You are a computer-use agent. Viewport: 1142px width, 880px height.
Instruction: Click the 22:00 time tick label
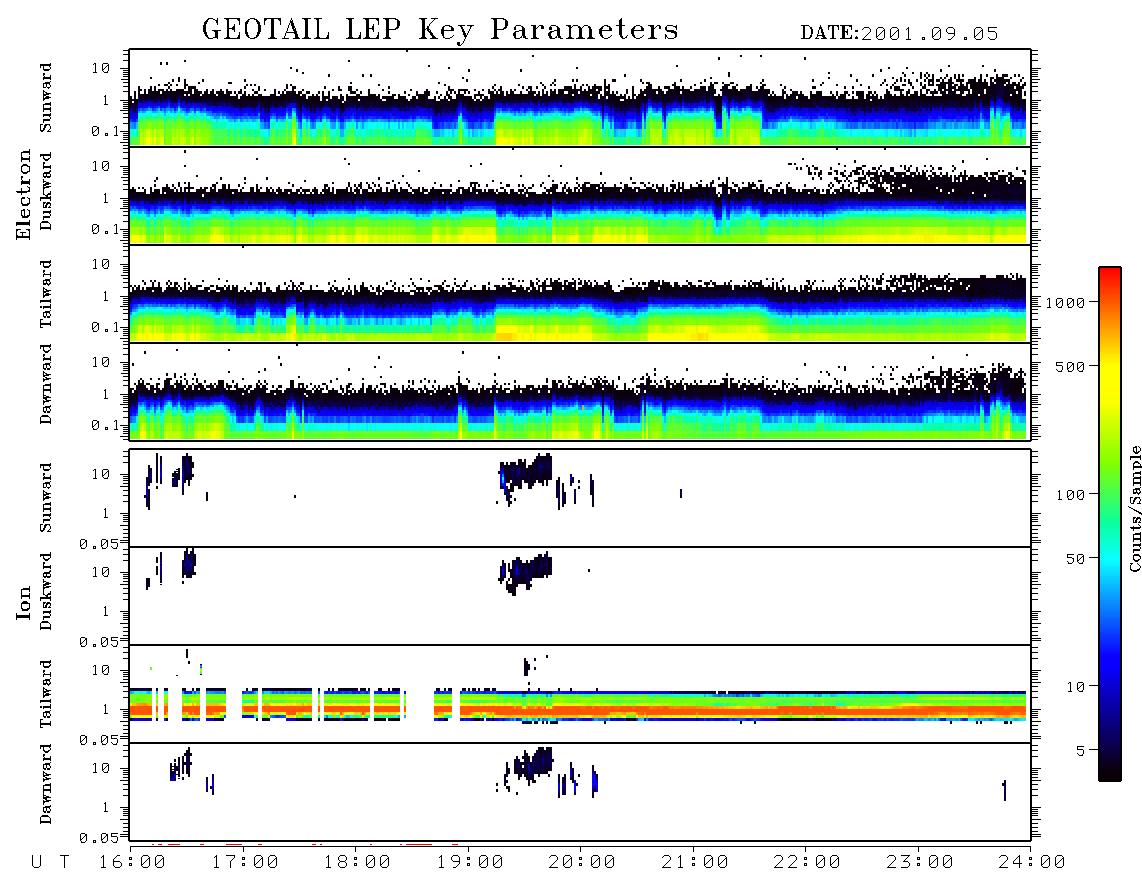pyautogui.click(x=807, y=862)
